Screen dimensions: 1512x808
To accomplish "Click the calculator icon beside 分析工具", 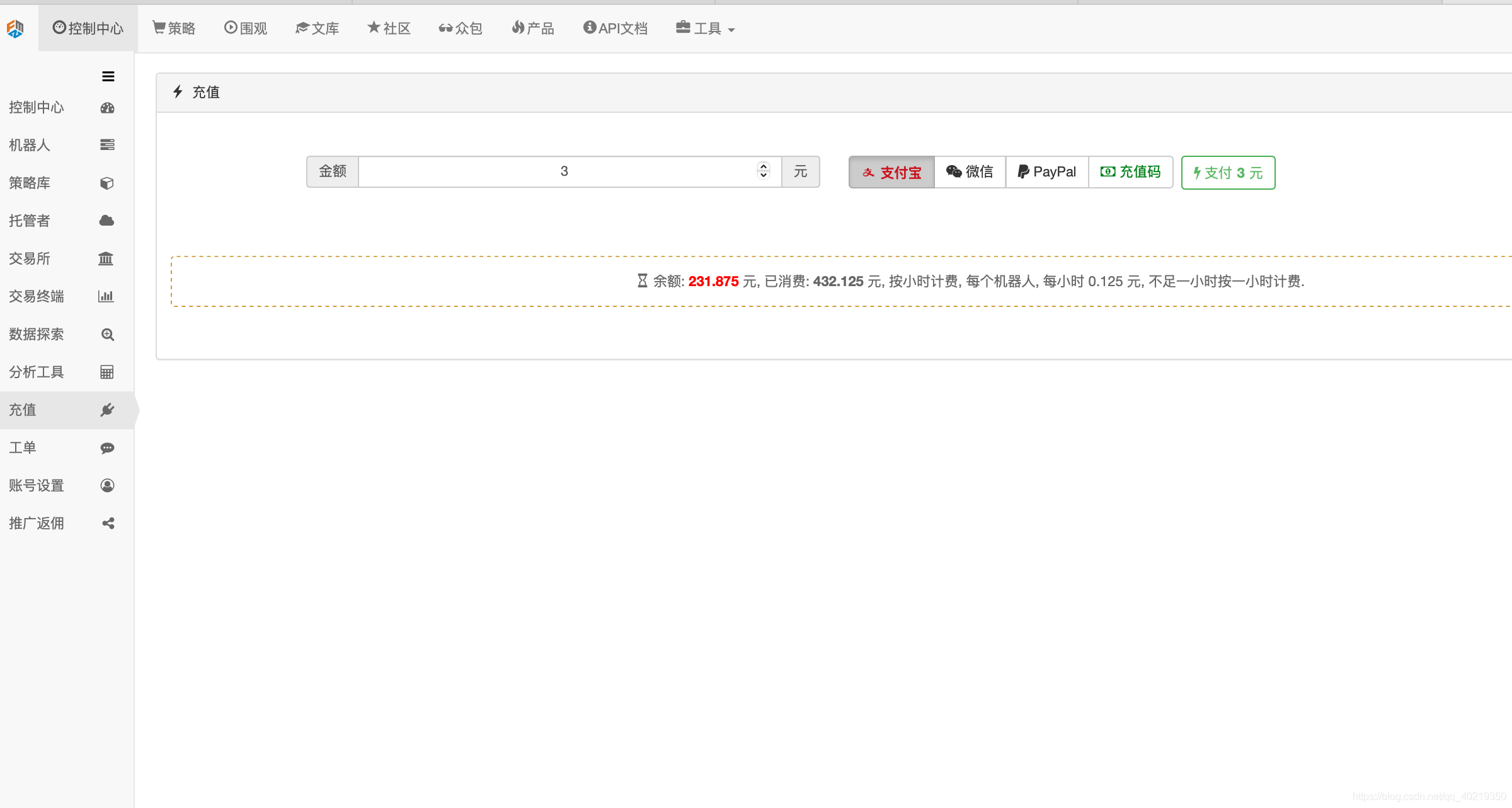I will coord(107,372).
